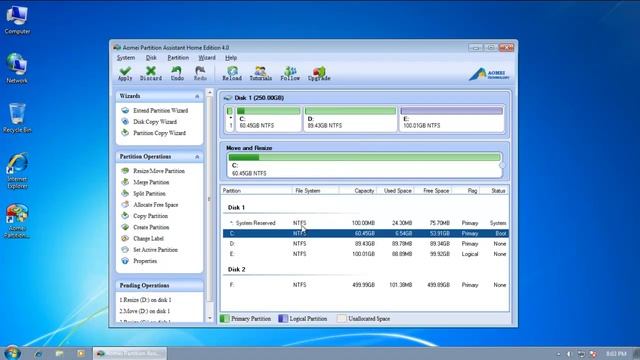The image size is (640, 360).
Task: Select the F: partition row on Disk 2
Action: point(365,285)
